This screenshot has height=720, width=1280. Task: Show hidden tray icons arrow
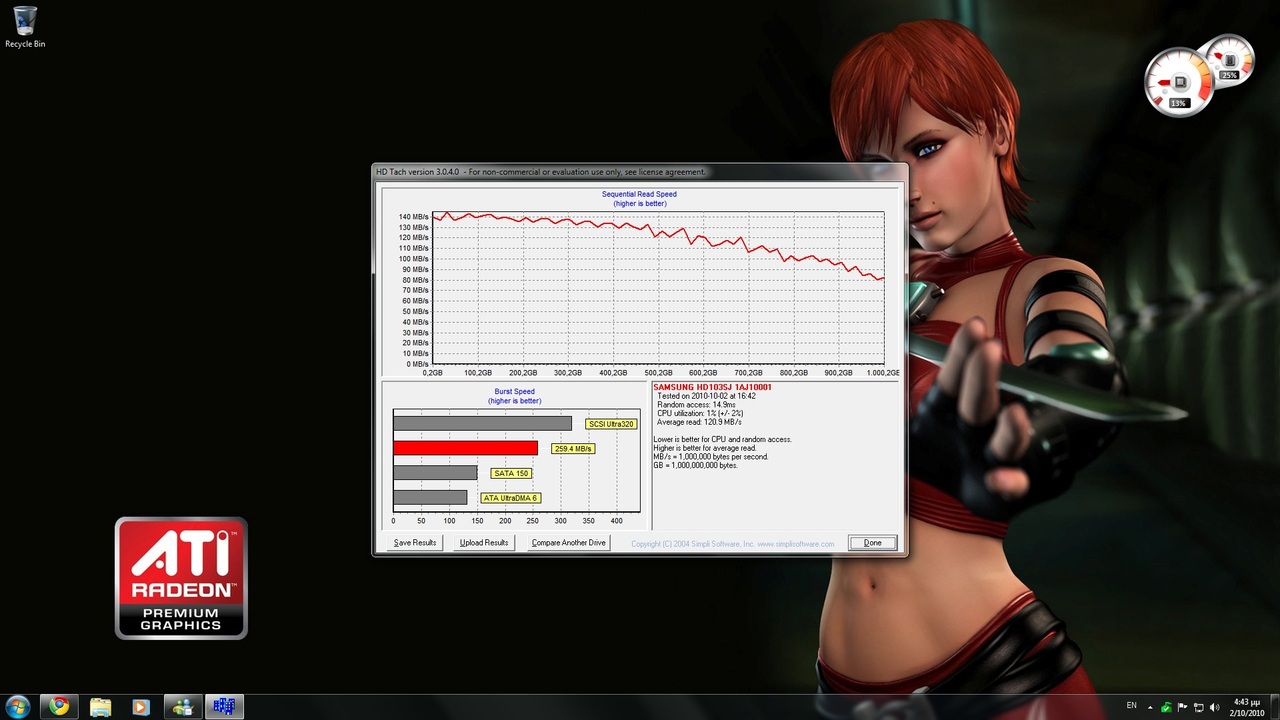click(1150, 707)
